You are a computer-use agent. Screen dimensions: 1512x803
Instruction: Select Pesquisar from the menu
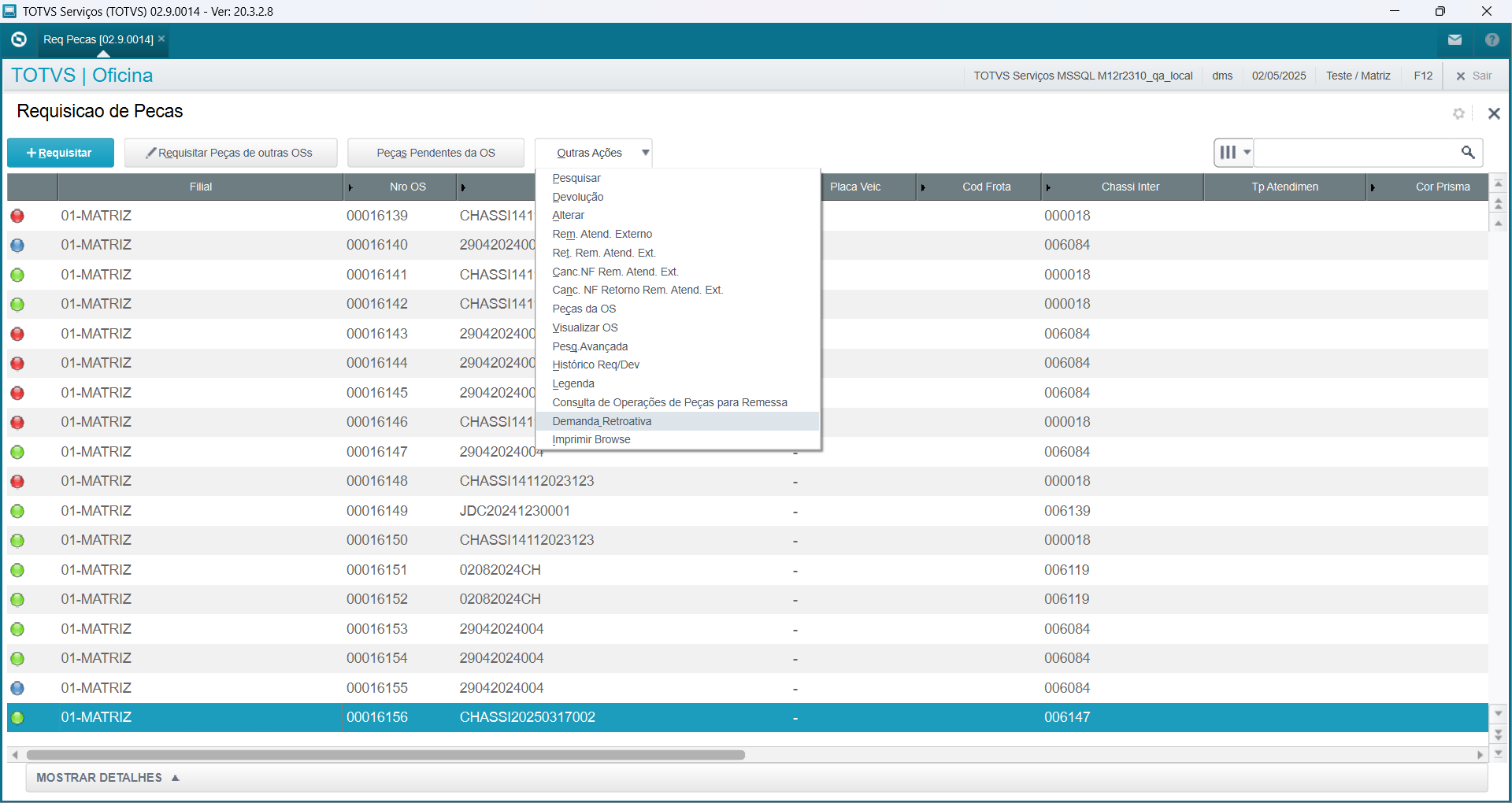click(x=677, y=178)
